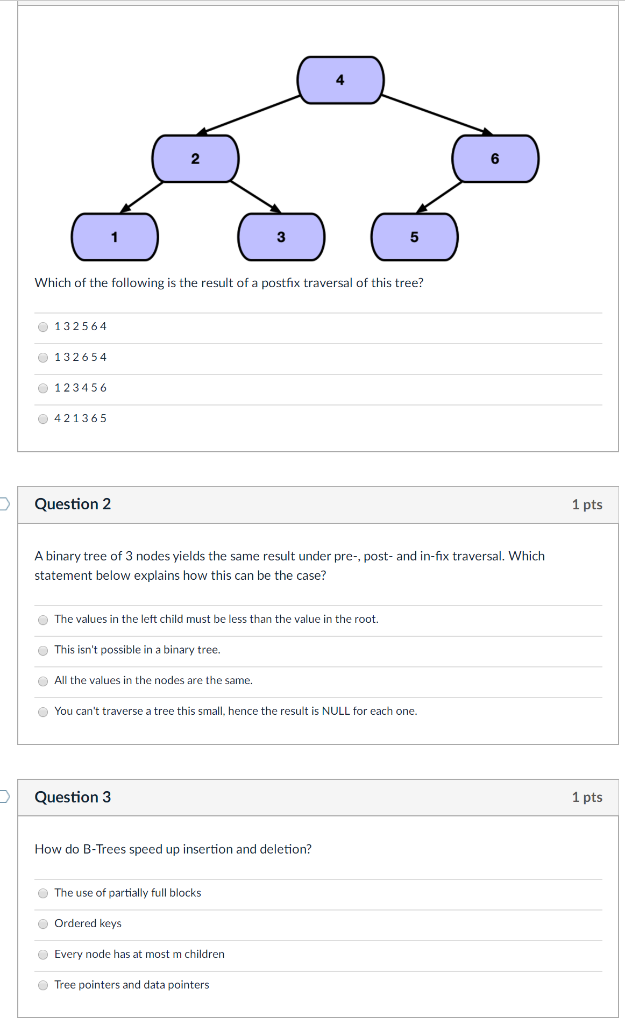
Task: Choose "This isn't possible in a binary tree"
Action: pyautogui.click(x=43, y=650)
